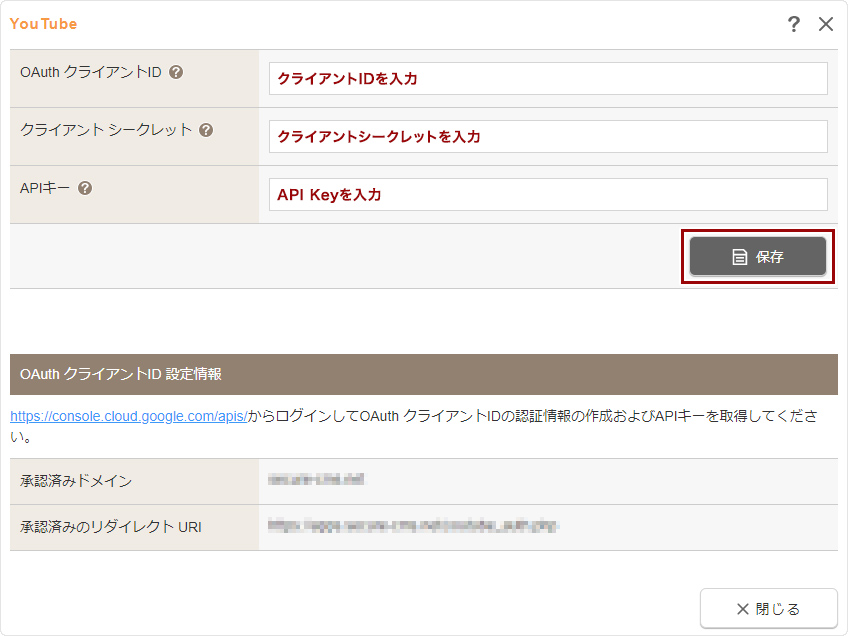Click the OAuth クライアントID 設定情報 header

(x=424, y=374)
